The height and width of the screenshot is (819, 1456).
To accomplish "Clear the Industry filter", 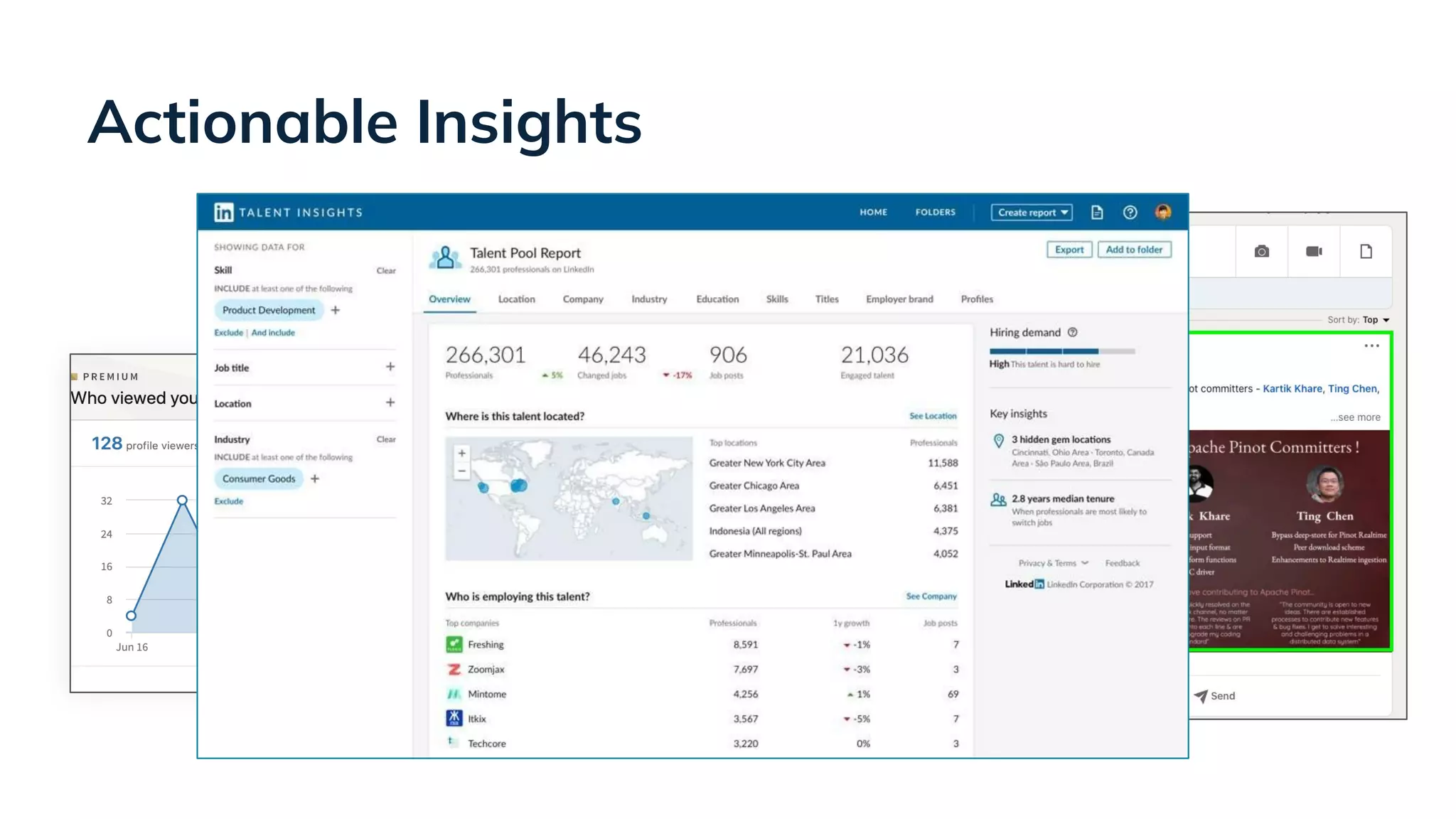I will point(386,439).
